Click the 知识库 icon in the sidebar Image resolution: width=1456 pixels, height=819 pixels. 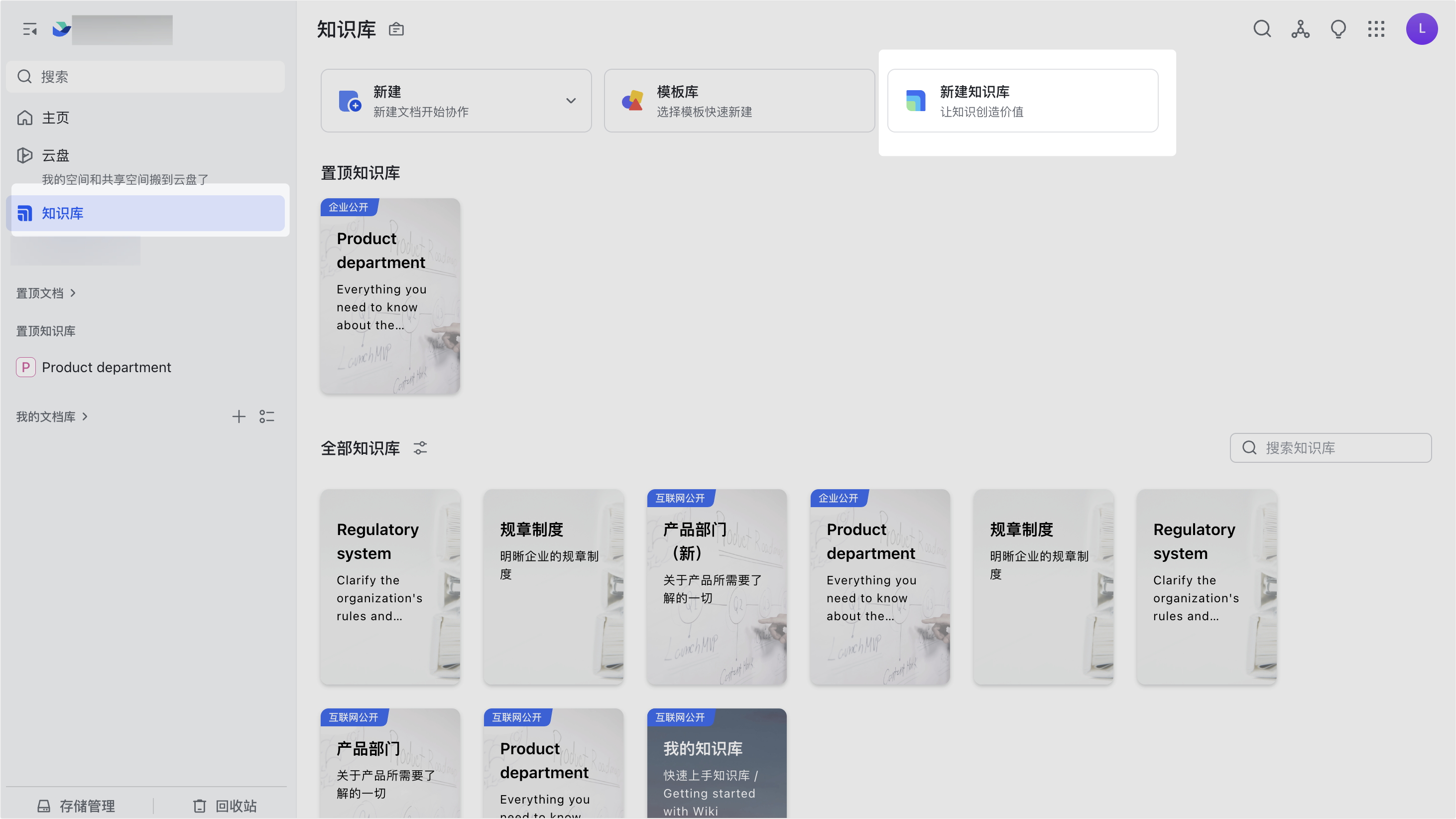pyautogui.click(x=24, y=213)
